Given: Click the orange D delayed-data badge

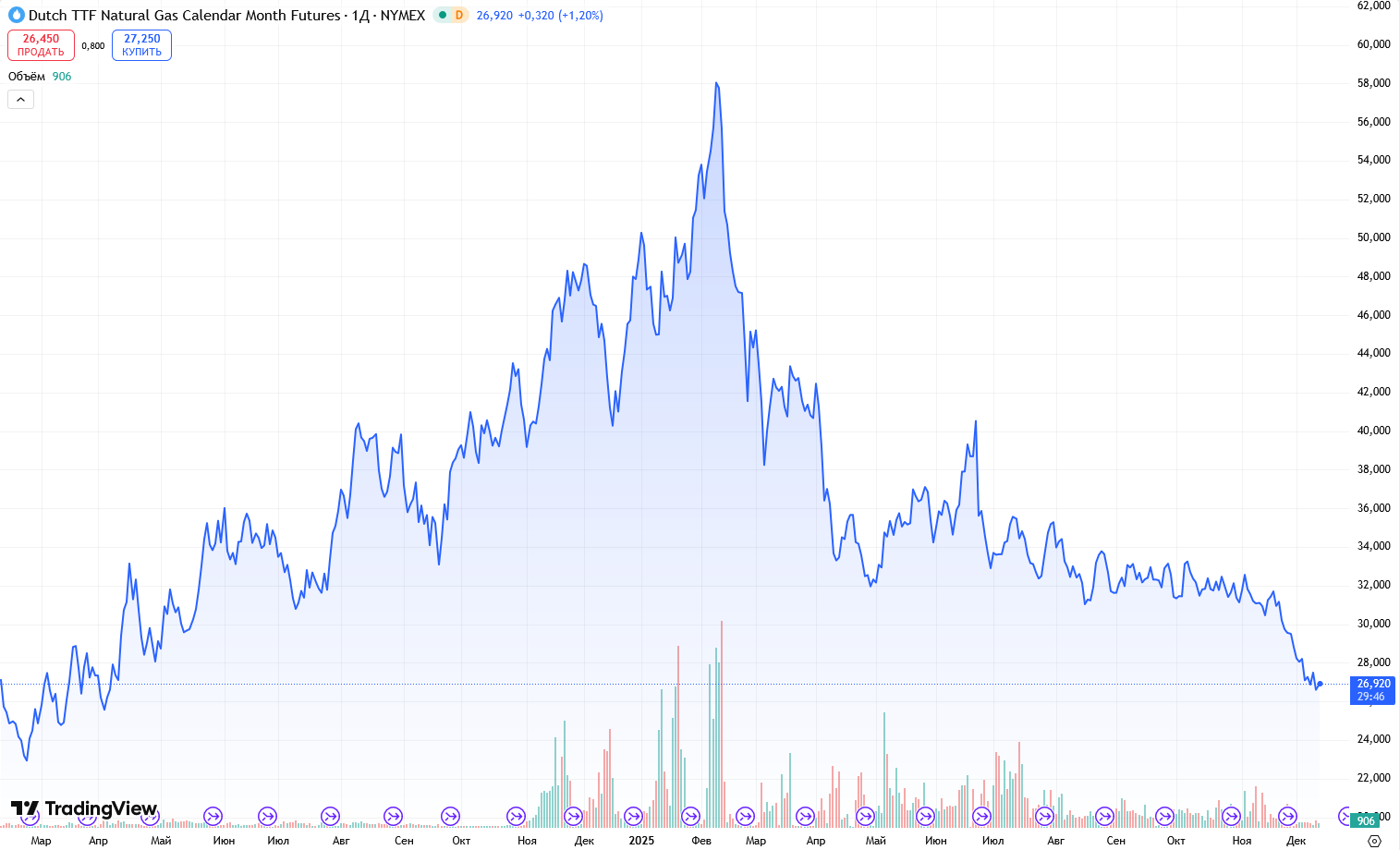Looking at the screenshot, I should click(x=459, y=16).
